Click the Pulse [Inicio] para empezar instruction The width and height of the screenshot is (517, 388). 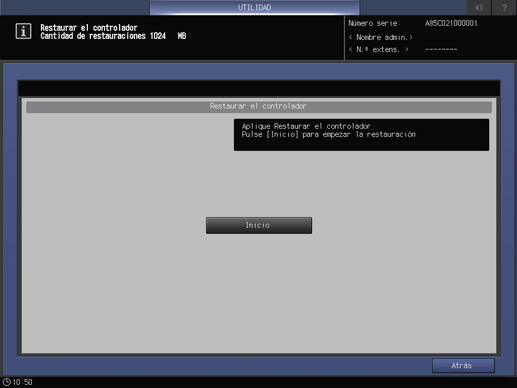pyautogui.click(x=328, y=134)
